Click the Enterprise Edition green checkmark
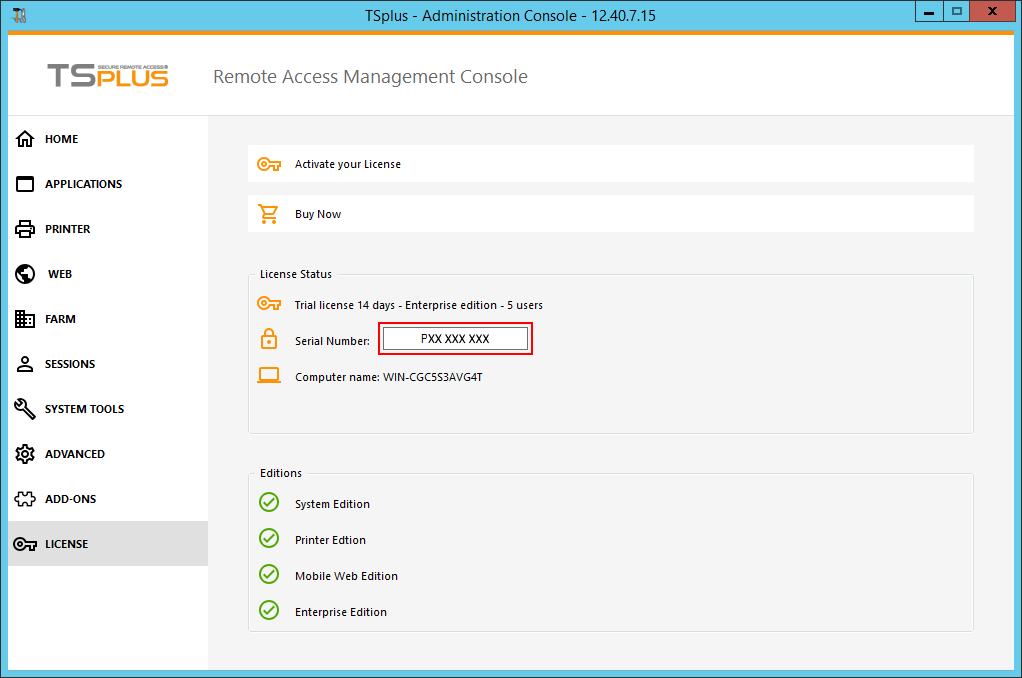1022x678 pixels. 269,611
